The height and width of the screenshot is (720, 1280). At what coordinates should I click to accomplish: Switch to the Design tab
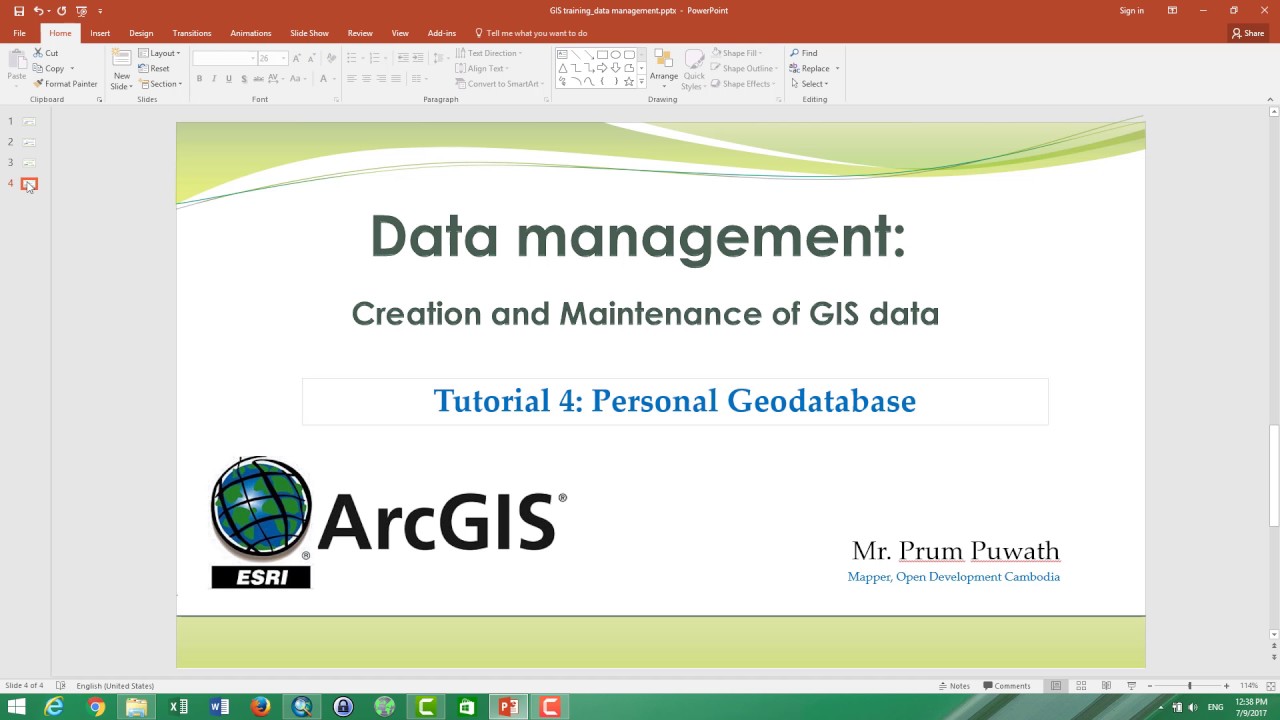click(141, 33)
